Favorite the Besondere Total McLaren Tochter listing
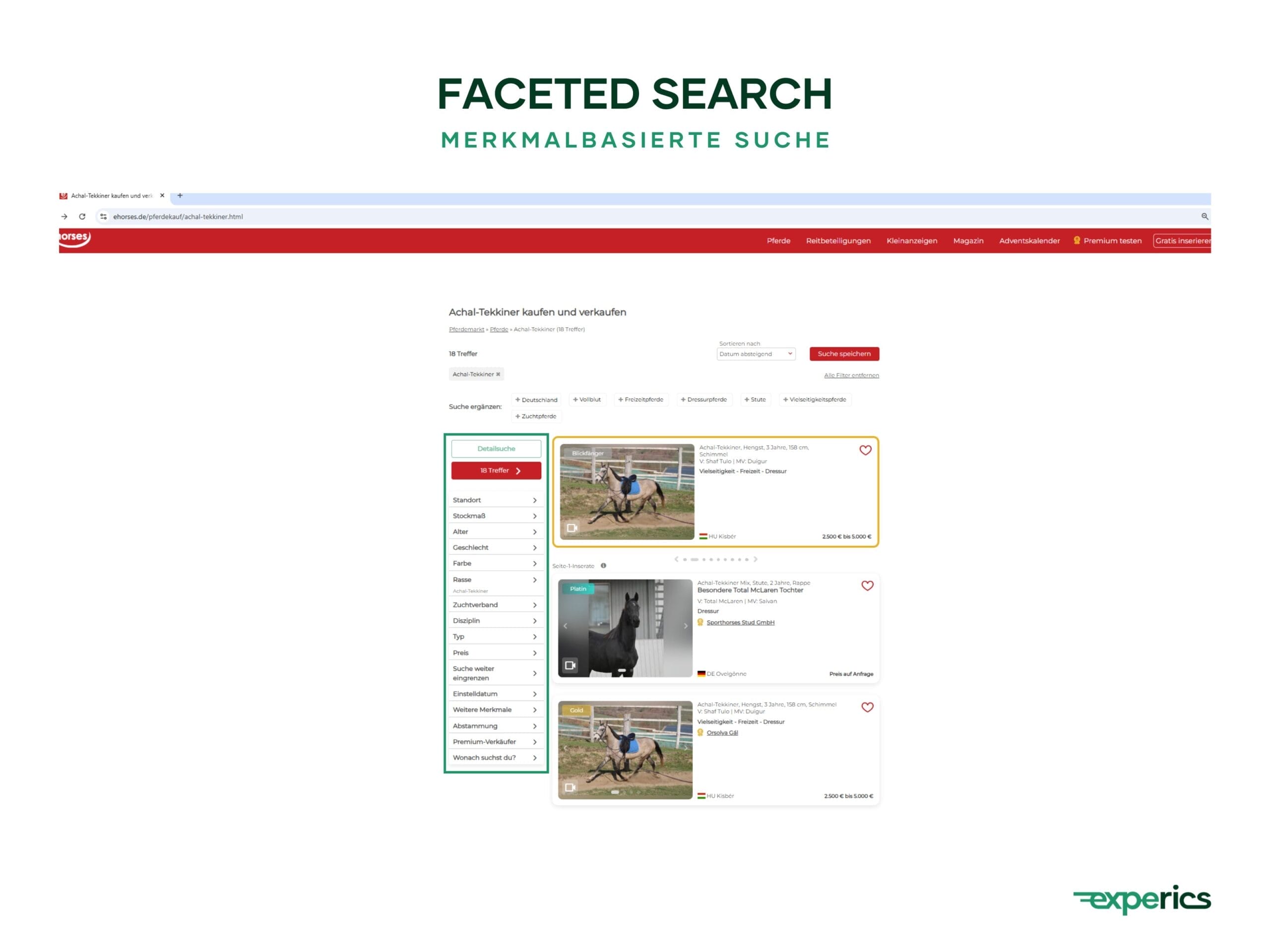The width and height of the screenshot is (1270, 952). tap(867, 586)
